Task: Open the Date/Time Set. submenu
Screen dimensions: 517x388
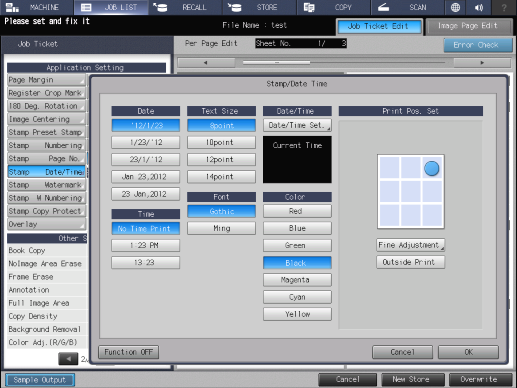Action: point(297,125)
